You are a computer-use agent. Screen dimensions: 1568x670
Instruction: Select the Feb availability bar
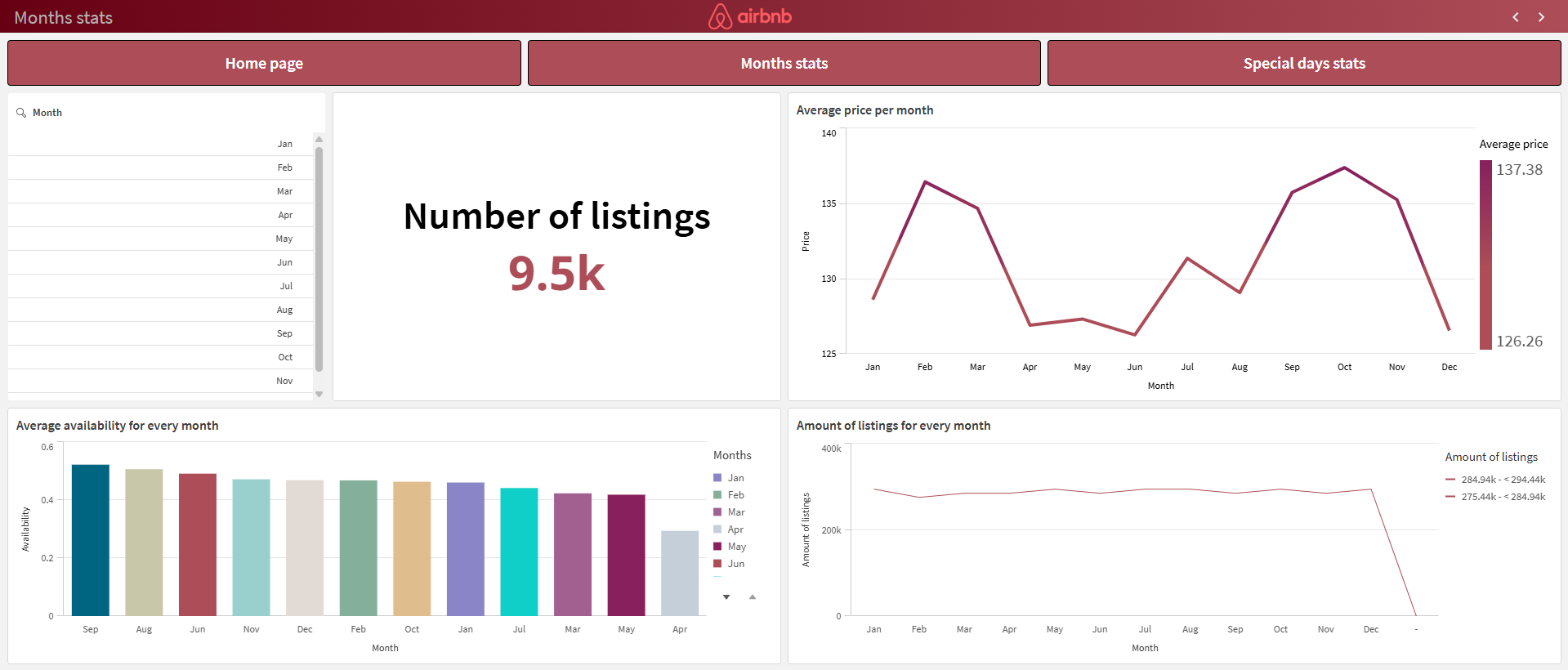(x=359, y=548)
